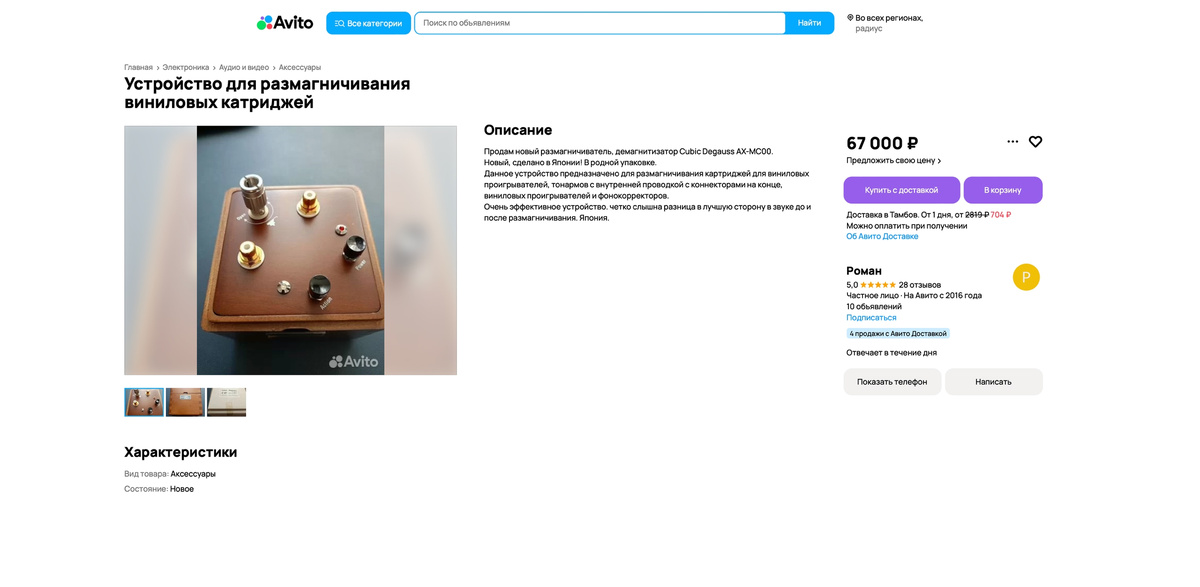Image resolution: width=1200 pixels, height=587 pixels.
Task: Open Аксессуары breadcrumb category
Action: pyautogui.click(x=300, y=67)
